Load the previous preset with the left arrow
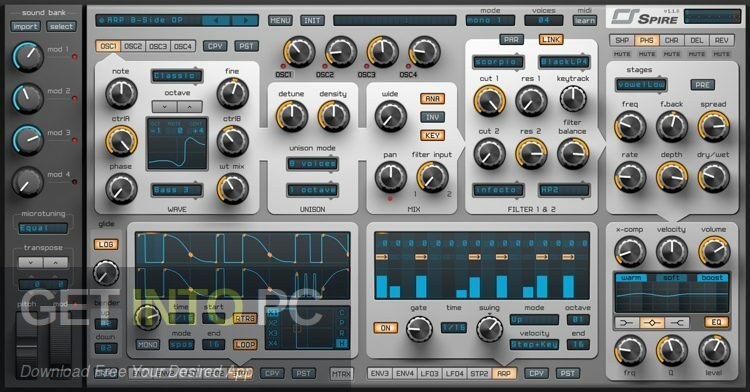Image resolution: width=750 pixels, height=392 pixels. (216, 20)
